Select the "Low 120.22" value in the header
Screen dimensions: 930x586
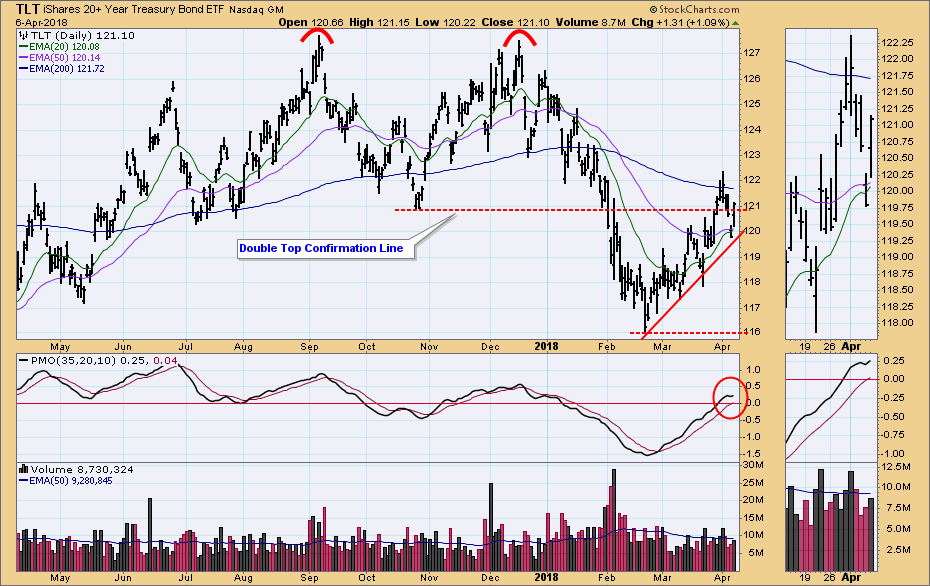coord(445,23)
